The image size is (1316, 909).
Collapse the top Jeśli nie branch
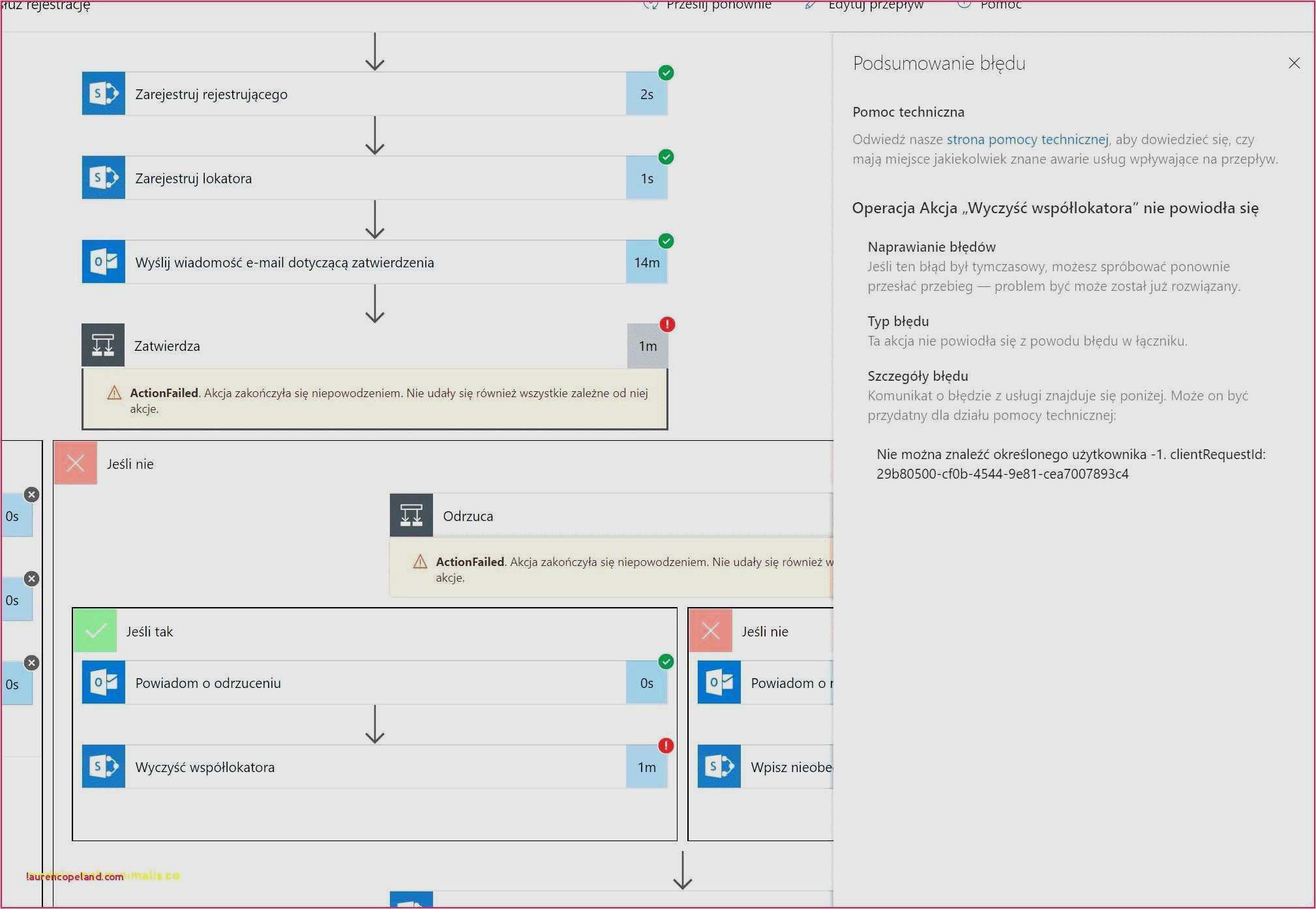tap(130, 464)
